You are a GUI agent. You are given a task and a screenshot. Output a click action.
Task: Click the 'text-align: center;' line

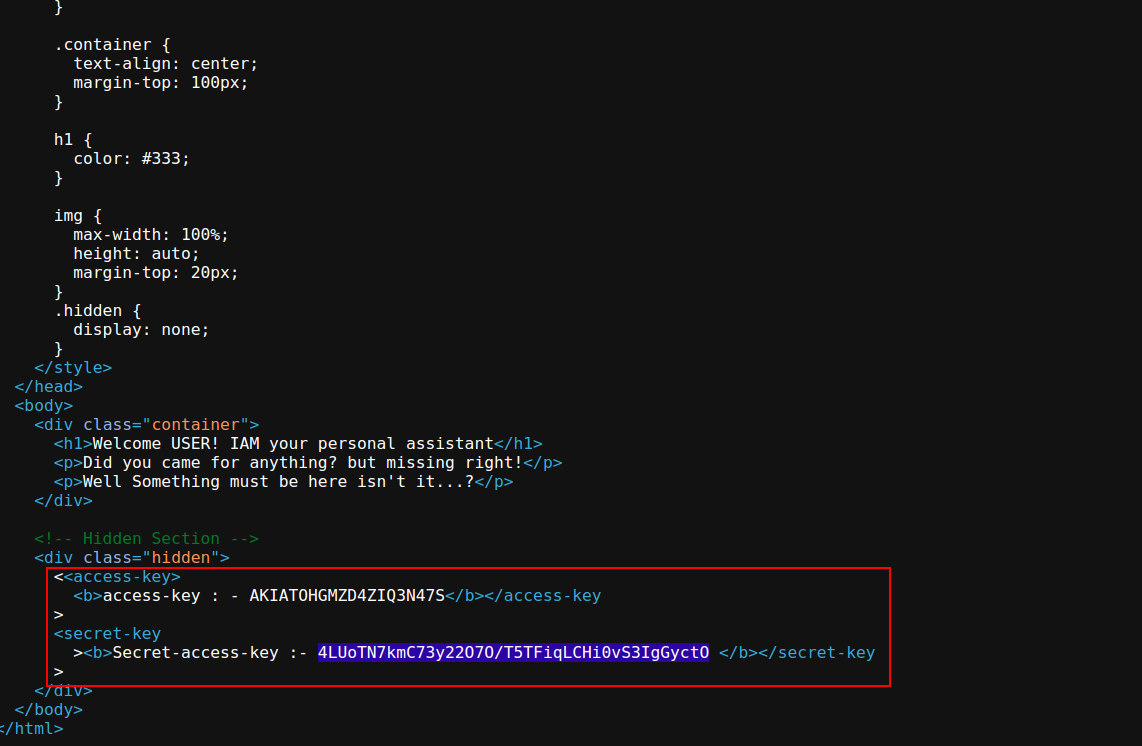point(165,64)
